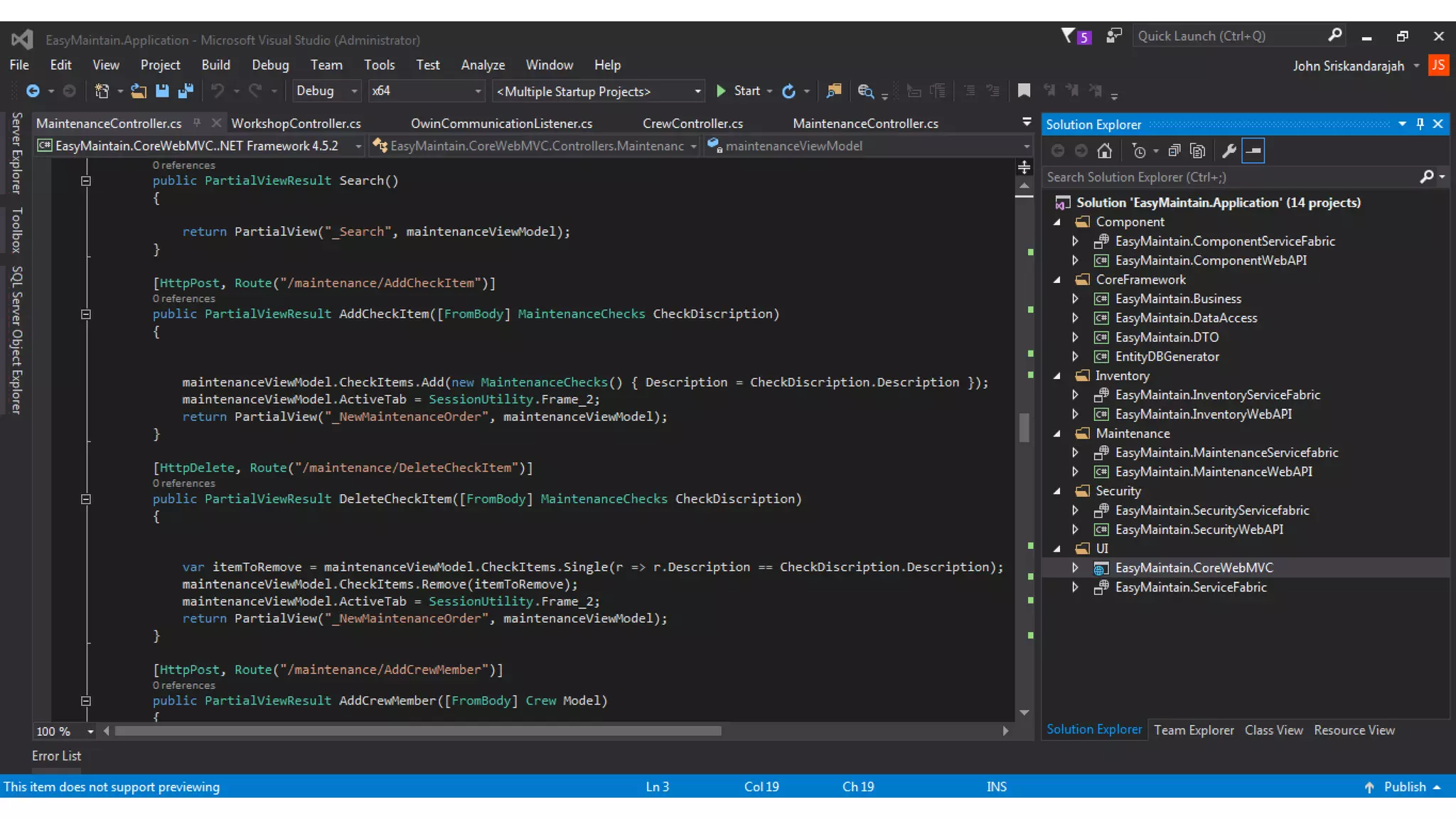Click the editor horizontal scrollbar
1456x819 pixels.
tap(418, 731)
